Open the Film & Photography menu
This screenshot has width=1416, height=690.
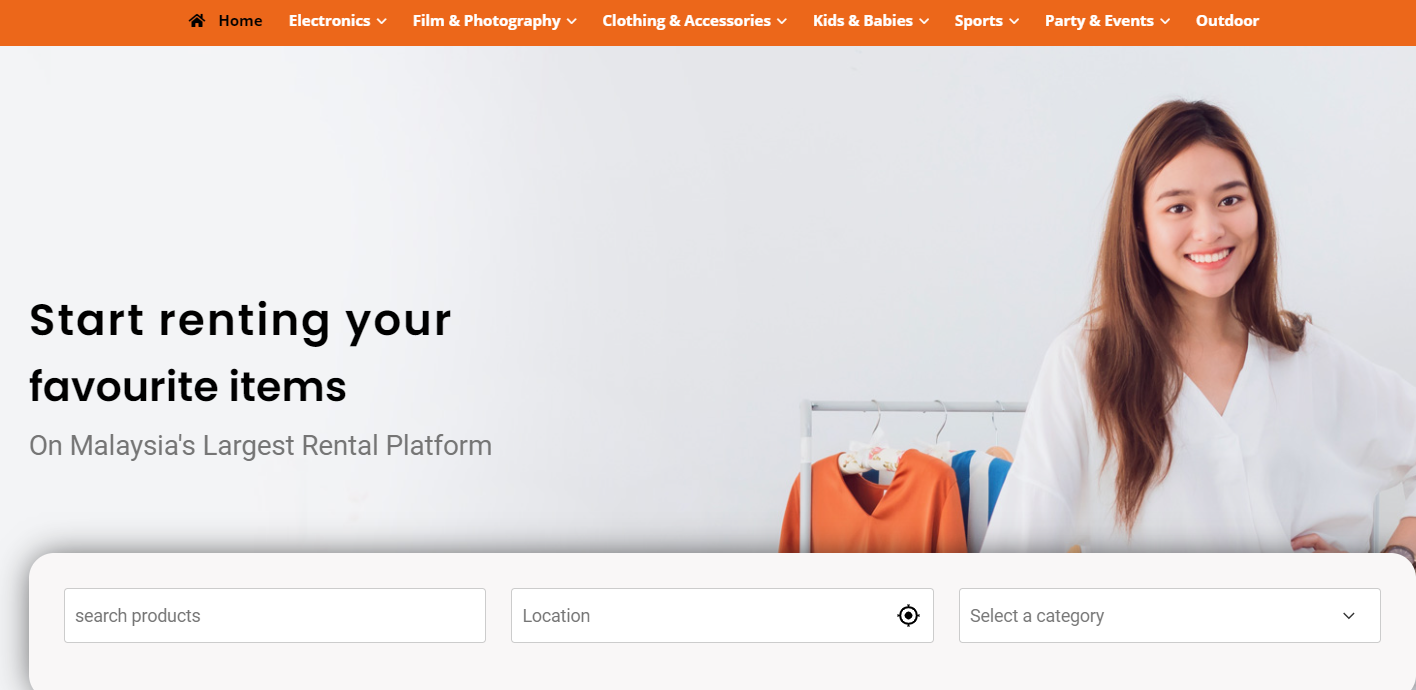(x=494, y=21)
